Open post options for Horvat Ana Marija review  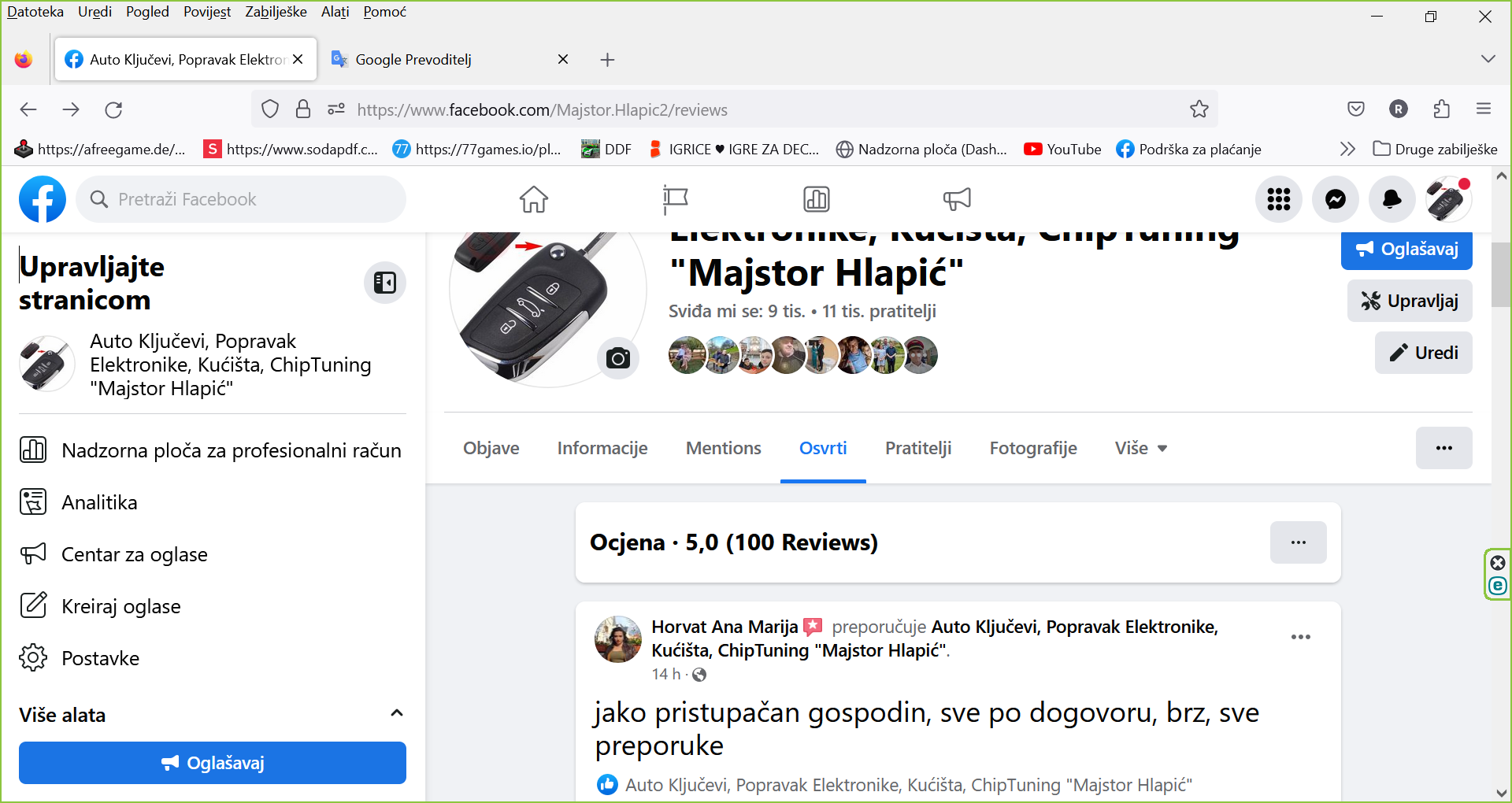[1301, 637]
